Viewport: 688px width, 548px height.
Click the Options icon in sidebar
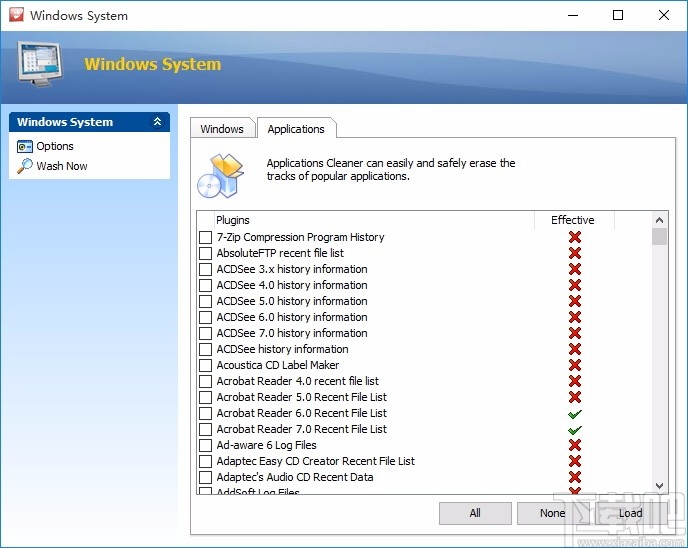pyautogui.click(x=25, y=146)
